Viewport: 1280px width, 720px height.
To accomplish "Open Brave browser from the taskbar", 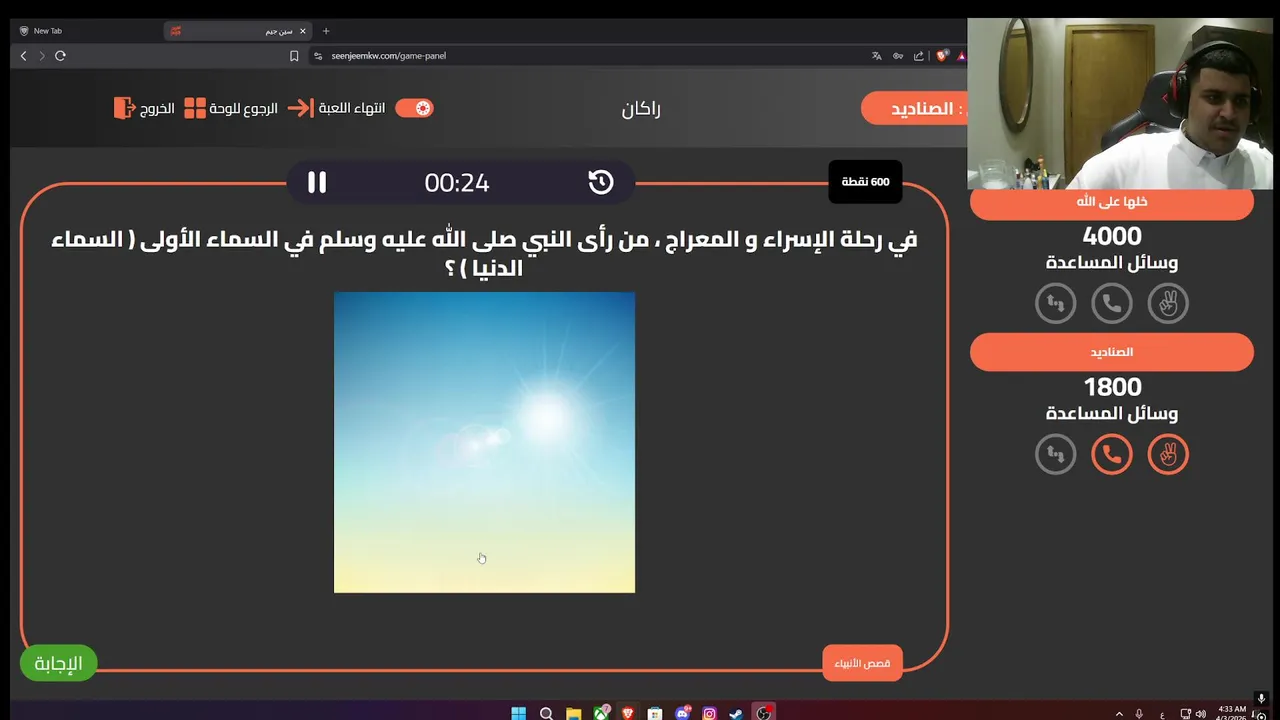I will [628, 713].
